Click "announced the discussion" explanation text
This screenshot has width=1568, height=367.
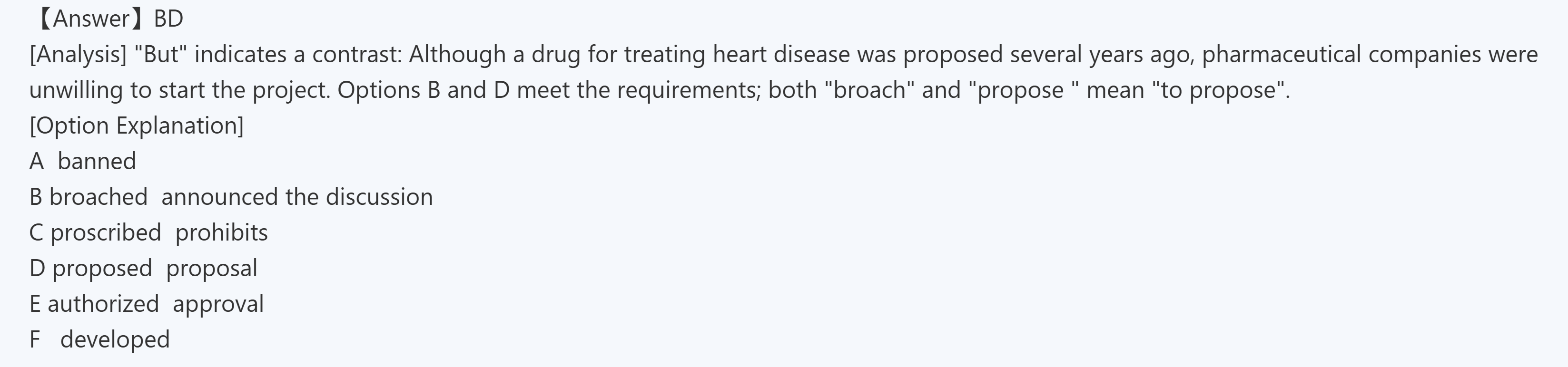(x=297, y=197)
